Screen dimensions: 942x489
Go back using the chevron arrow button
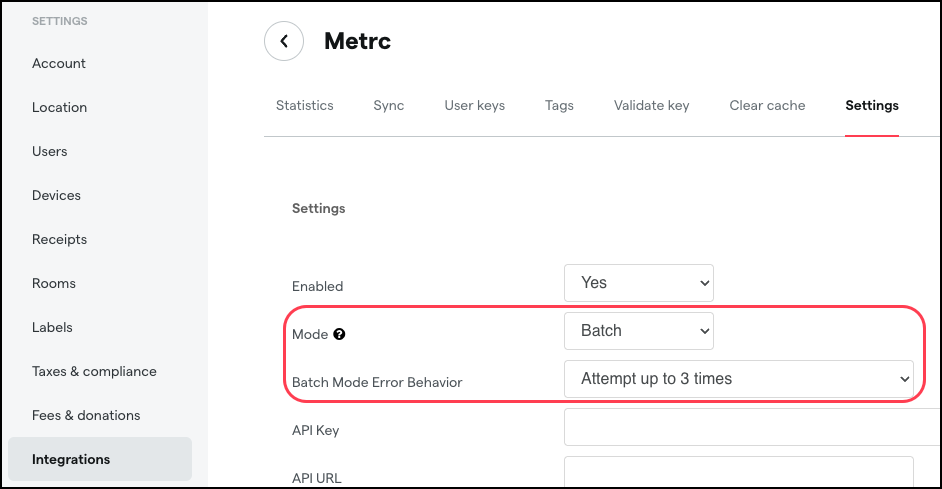(x=284, y=41)
